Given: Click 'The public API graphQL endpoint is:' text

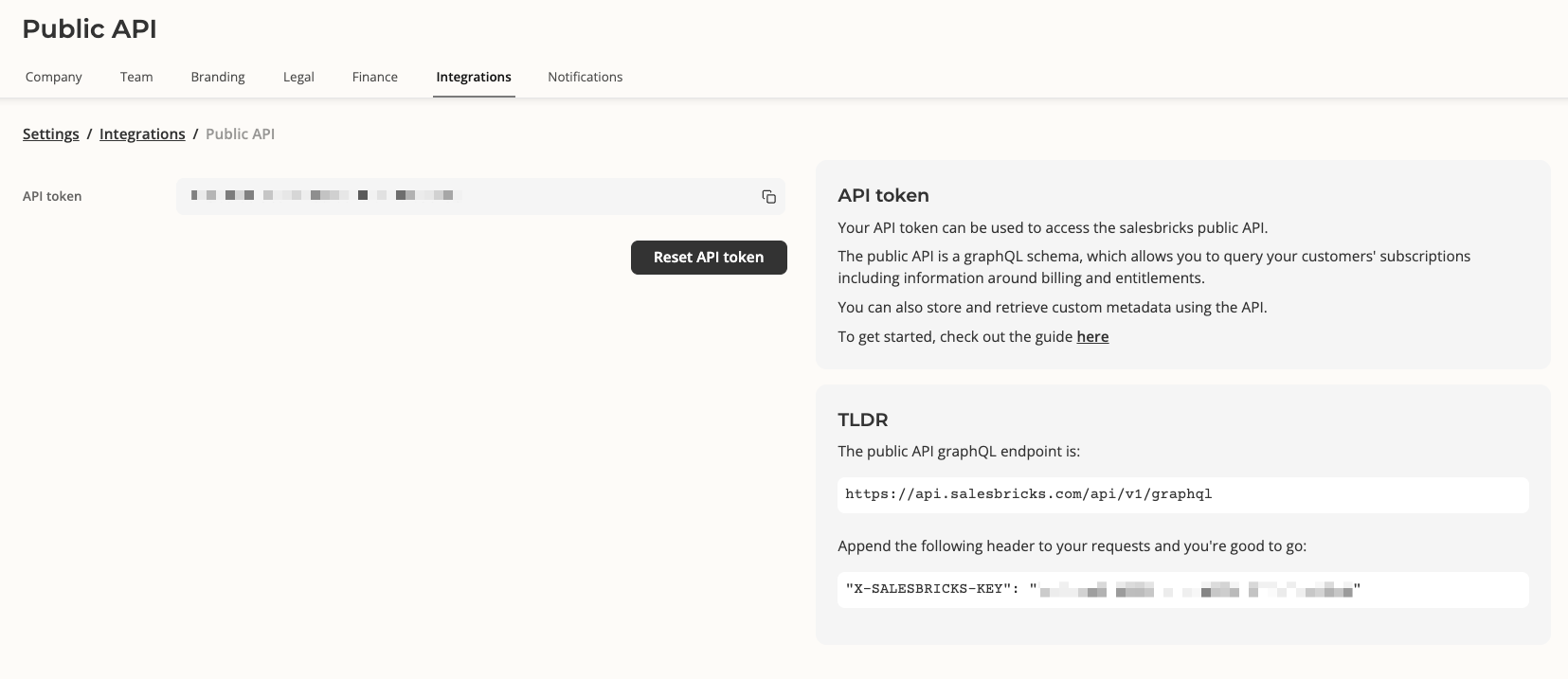Looking at the screenshot, I should click(x=959, y=451).
